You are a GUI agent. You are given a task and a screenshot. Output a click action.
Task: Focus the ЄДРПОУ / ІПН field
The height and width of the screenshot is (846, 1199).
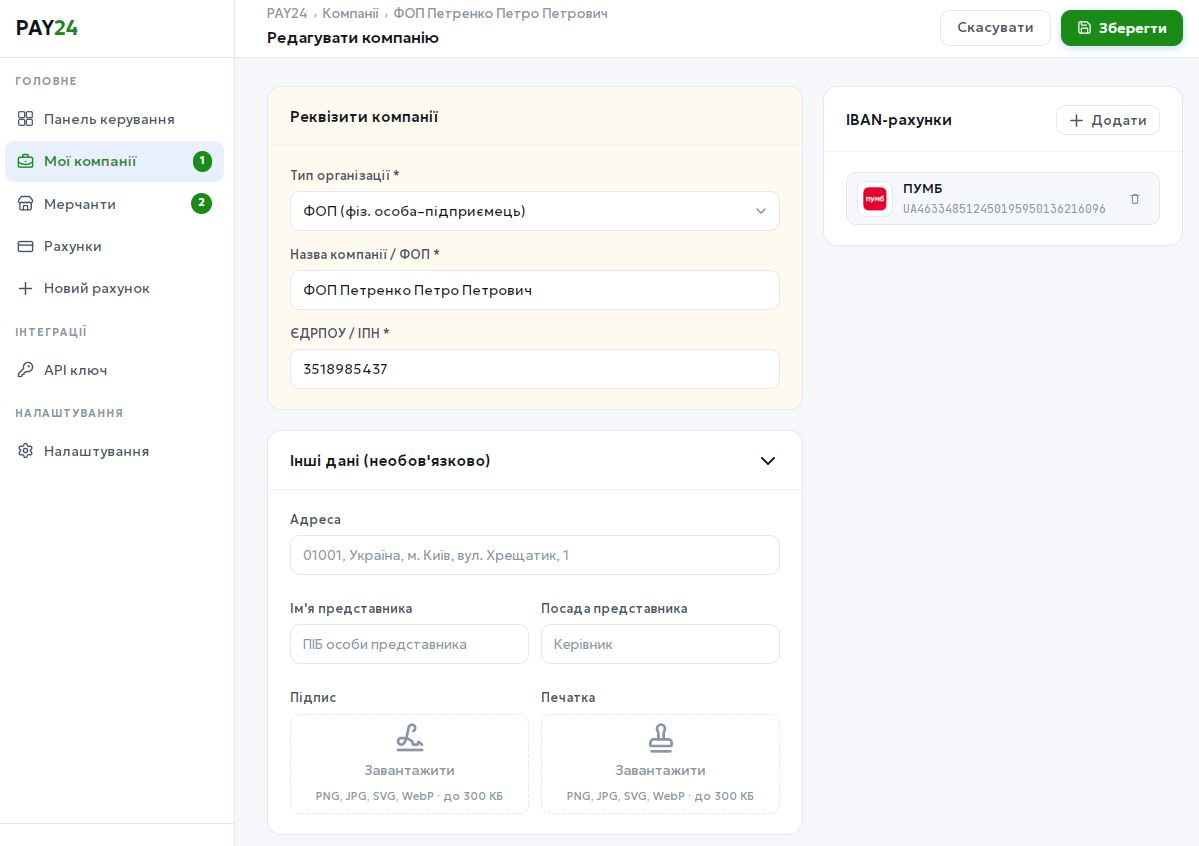[534, 369]
